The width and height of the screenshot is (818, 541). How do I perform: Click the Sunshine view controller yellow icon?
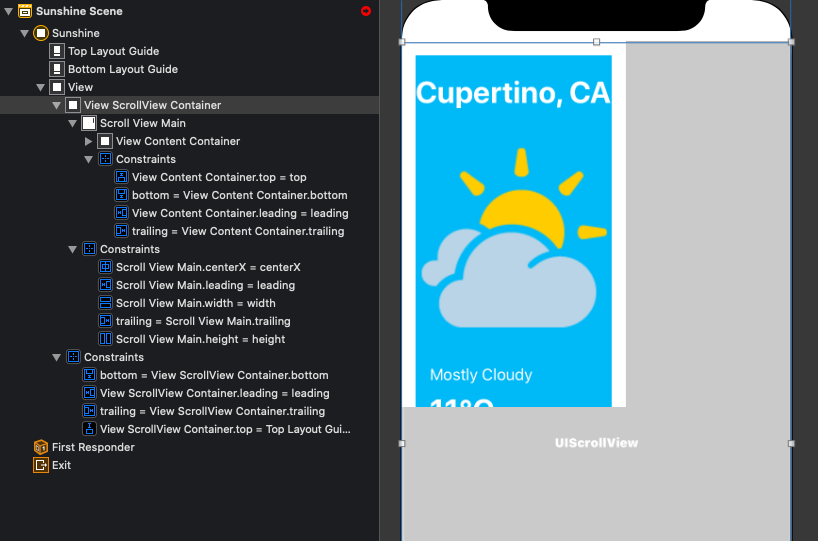pos(41,33)
